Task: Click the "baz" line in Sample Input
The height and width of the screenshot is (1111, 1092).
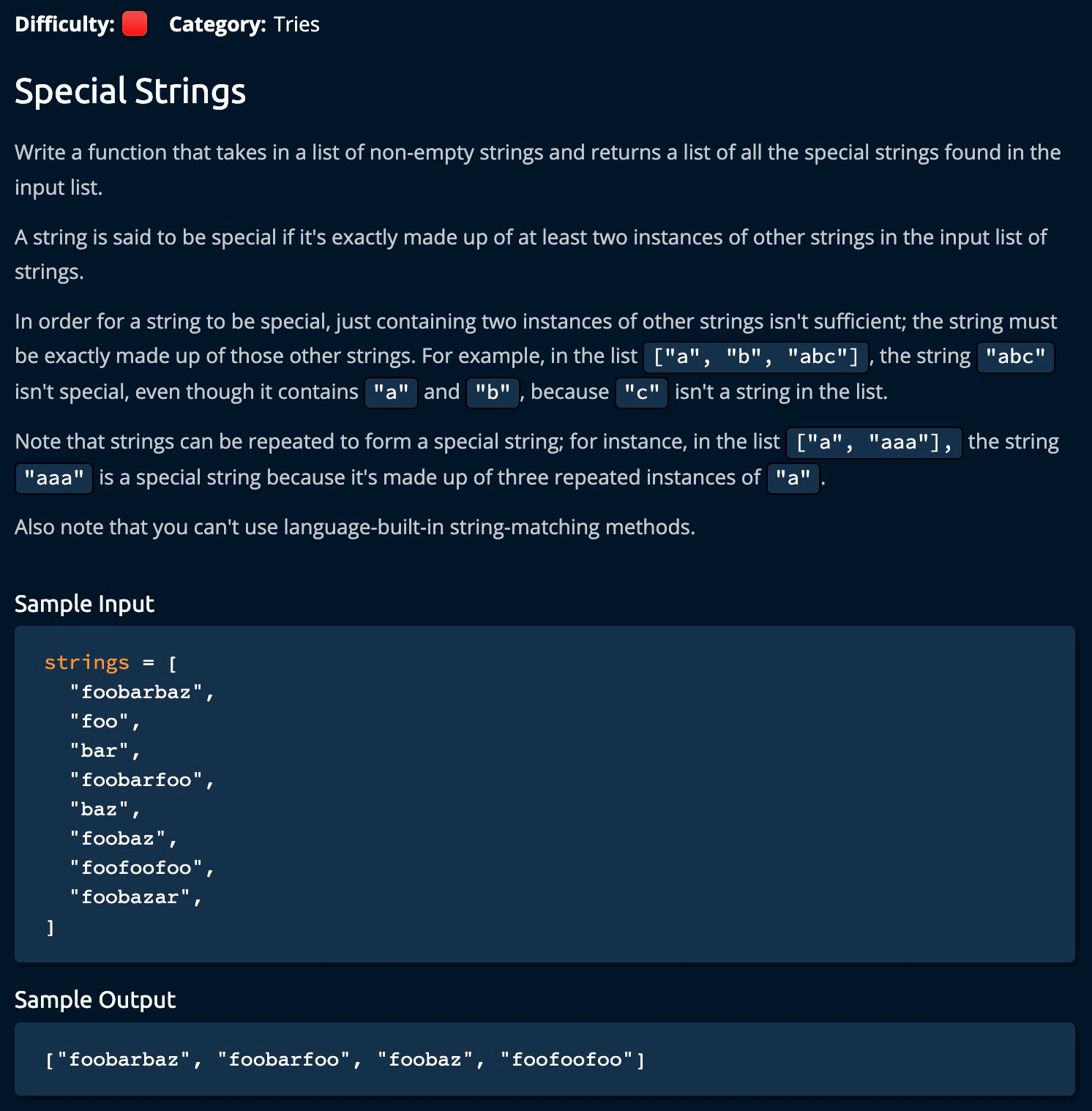Action: (x=100, y=809)
